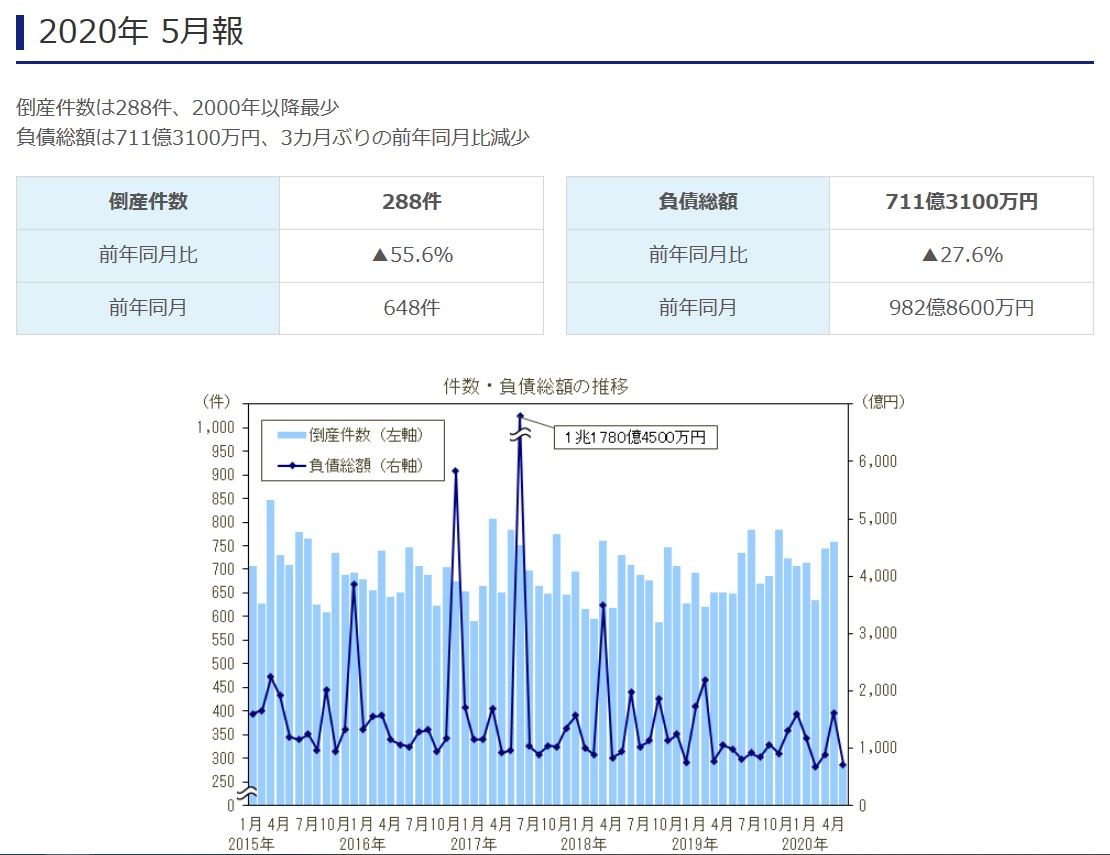The image size is (1110, 855).
Task: Click the wavy break mark on the tallest line spike
Action: pos(520,437)
